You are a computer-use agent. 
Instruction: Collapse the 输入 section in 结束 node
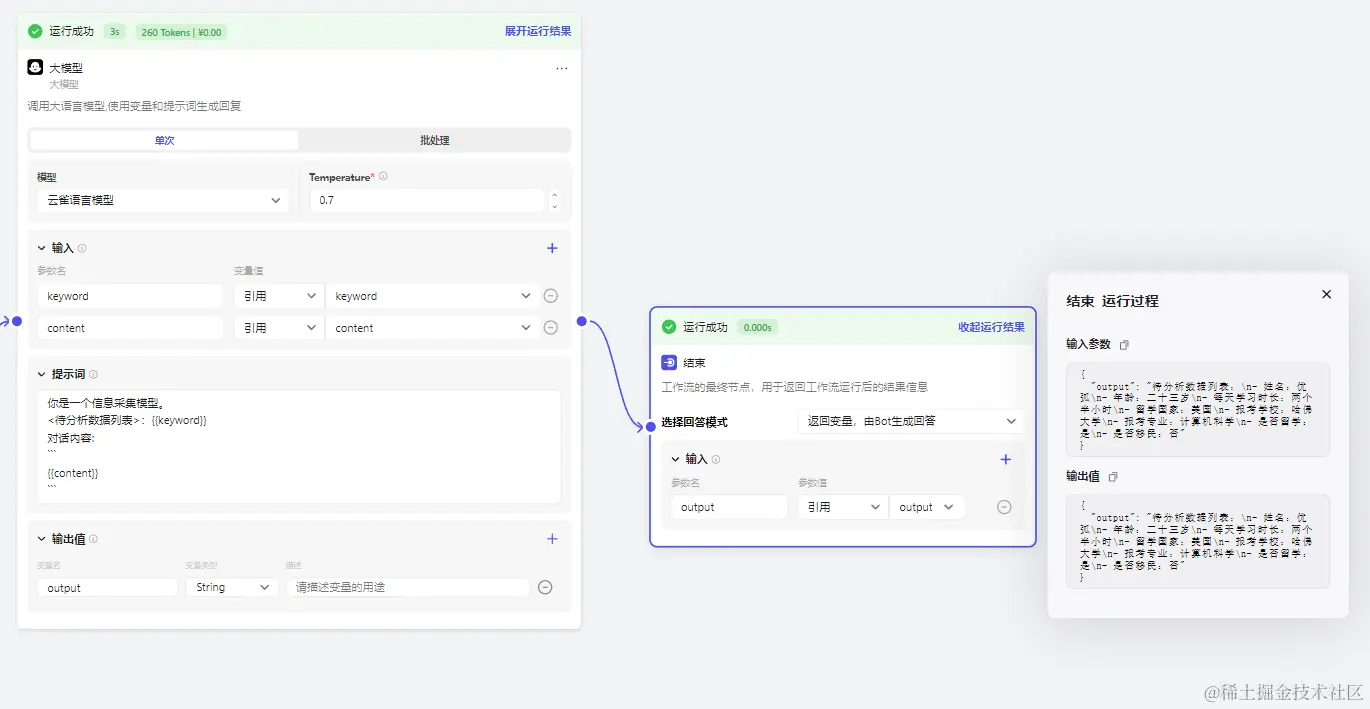(675, 459)
